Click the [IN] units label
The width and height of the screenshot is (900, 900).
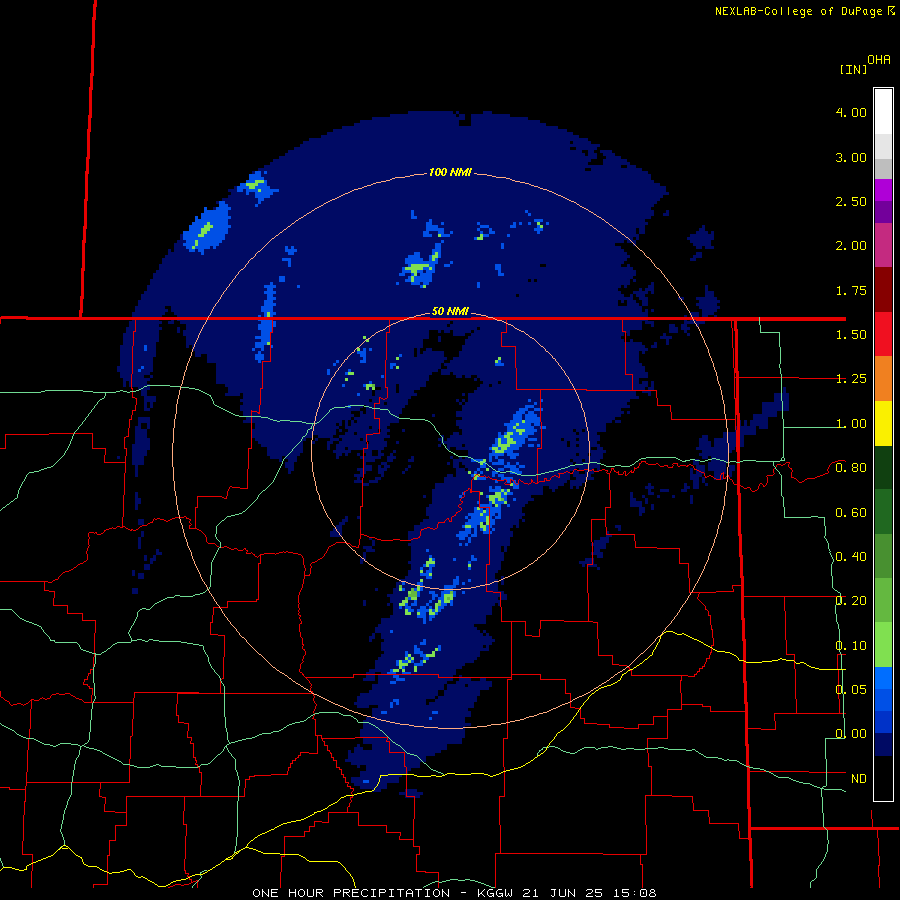tap(854, 69)
